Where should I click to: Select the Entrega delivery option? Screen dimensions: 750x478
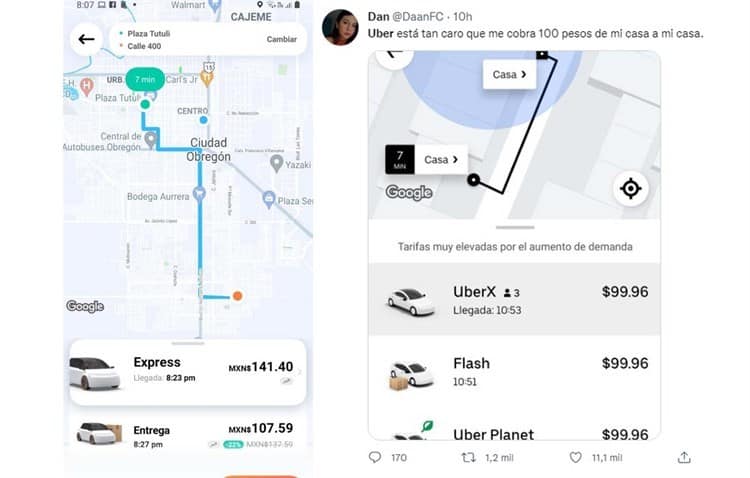coord(188,436)
